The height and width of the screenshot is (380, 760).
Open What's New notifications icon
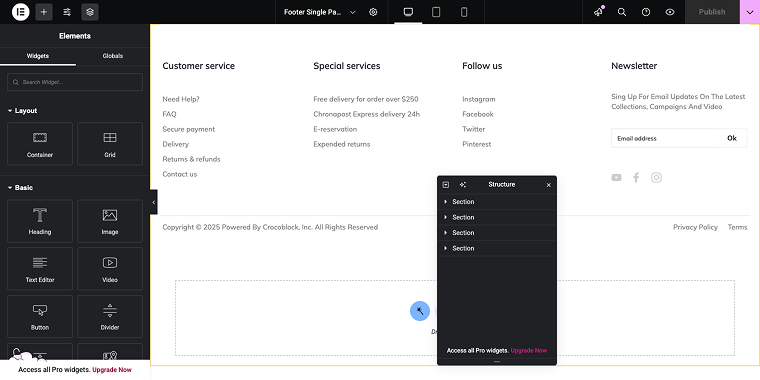pos(599,12)
